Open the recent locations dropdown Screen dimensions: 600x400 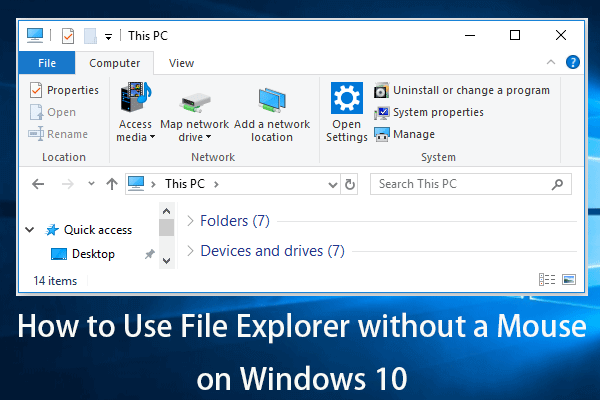tap(91, 184)
